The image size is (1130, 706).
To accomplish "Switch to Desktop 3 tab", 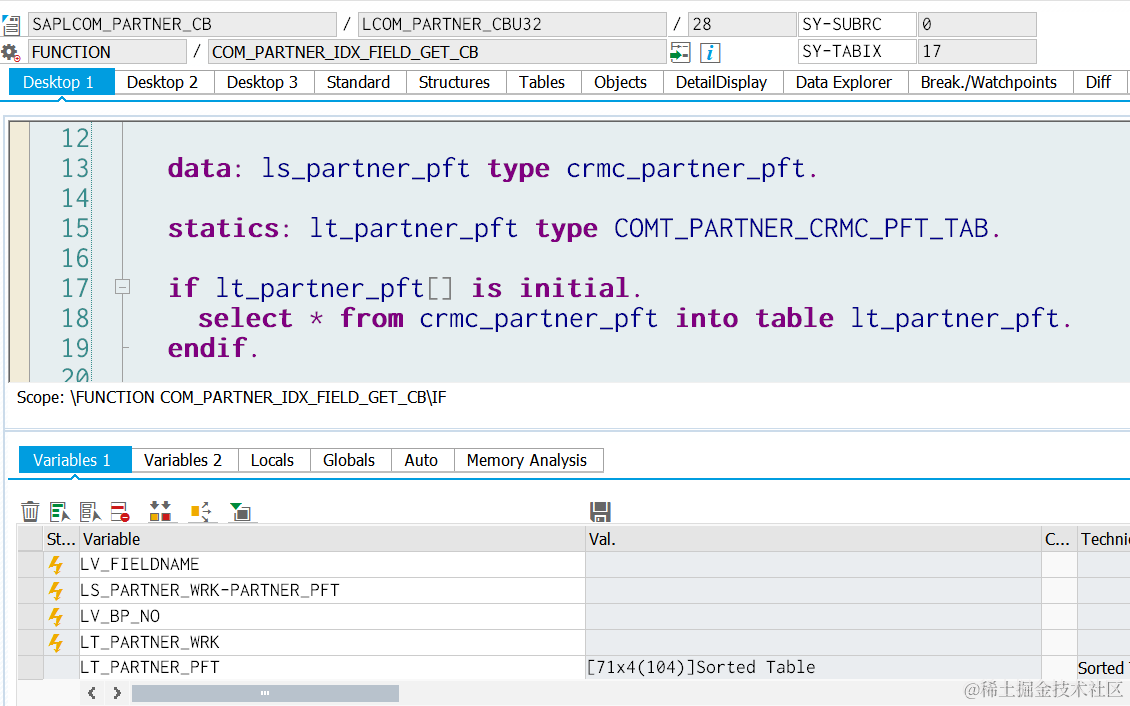I will (x=262, y=82).
